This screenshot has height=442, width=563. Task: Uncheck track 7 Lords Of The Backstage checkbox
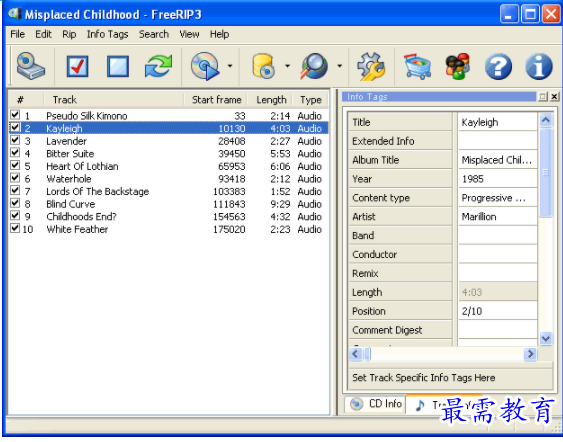tap(15, 190)
